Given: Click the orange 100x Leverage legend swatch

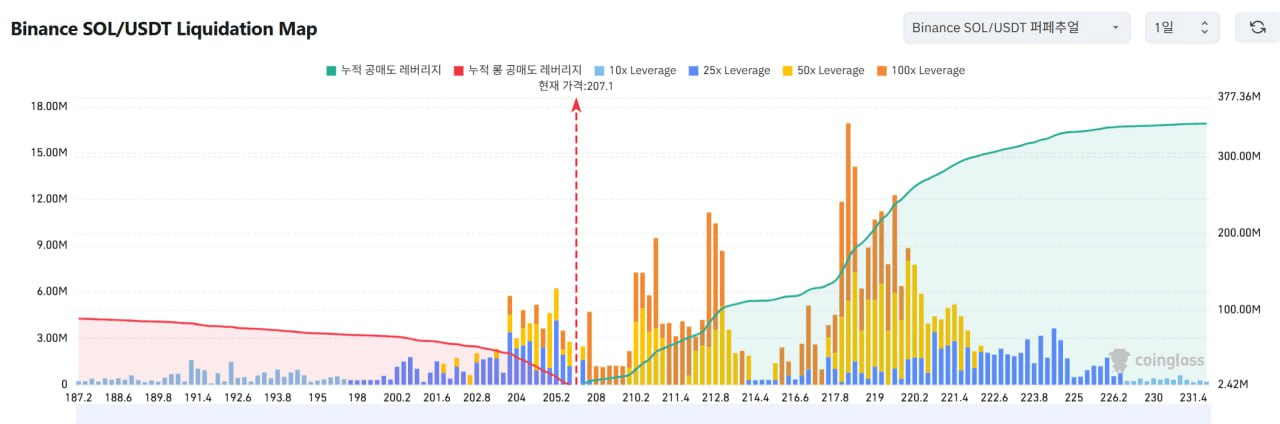Looking at the screenshot, I should coord(880,70).
